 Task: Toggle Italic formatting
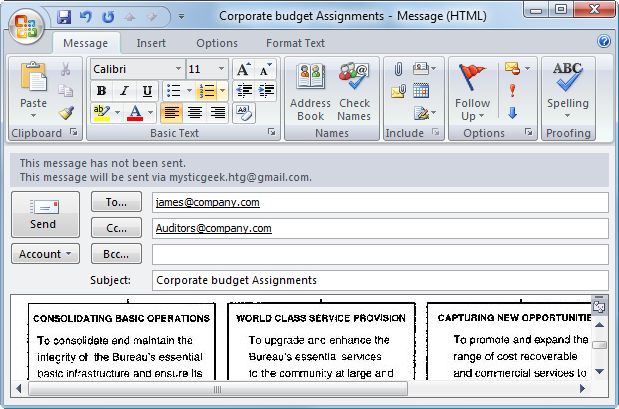tap(124, 91)
